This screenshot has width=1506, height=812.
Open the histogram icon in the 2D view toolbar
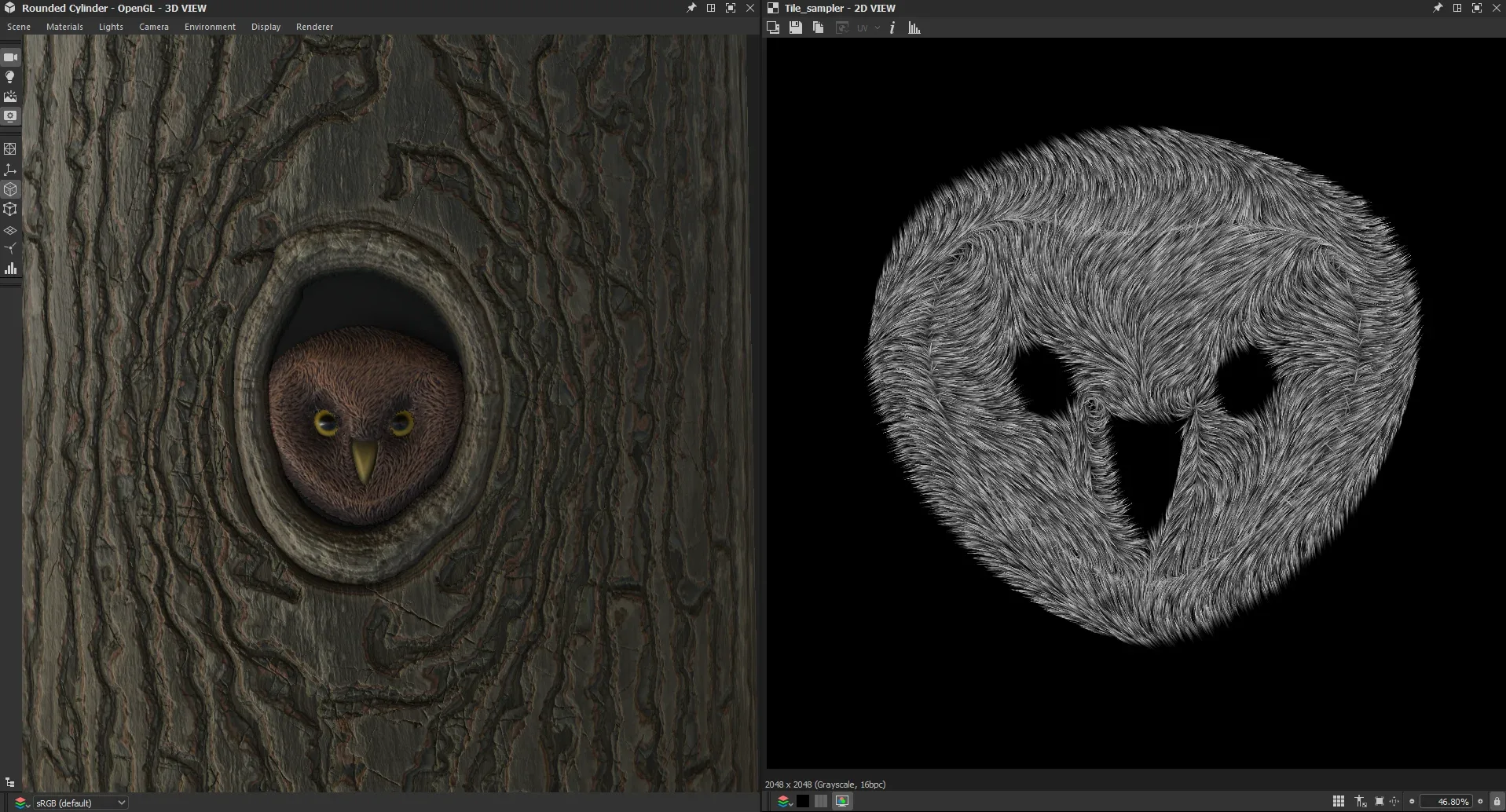click(915, 27)
